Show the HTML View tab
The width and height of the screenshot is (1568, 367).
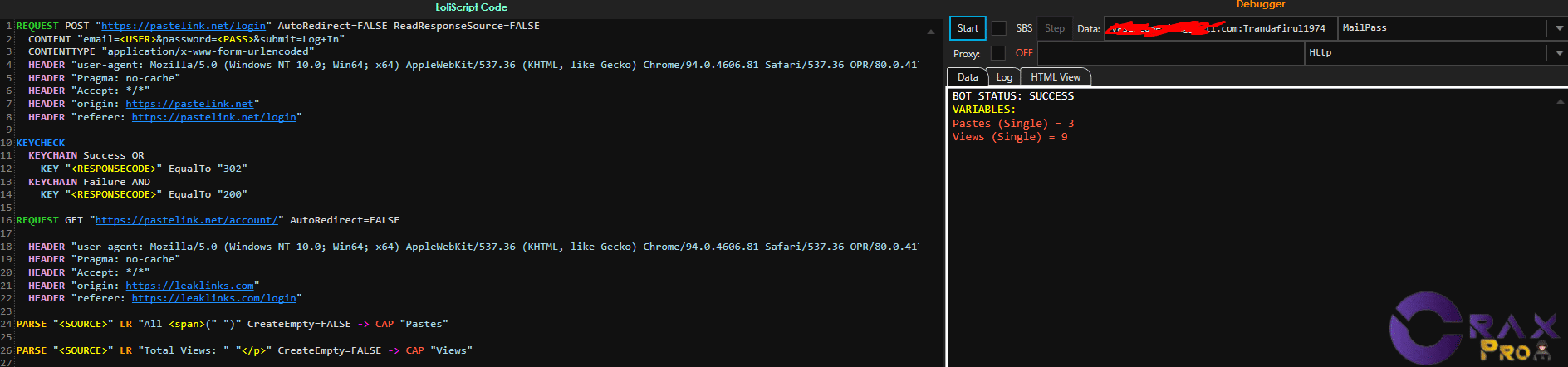coord(1056,77)
